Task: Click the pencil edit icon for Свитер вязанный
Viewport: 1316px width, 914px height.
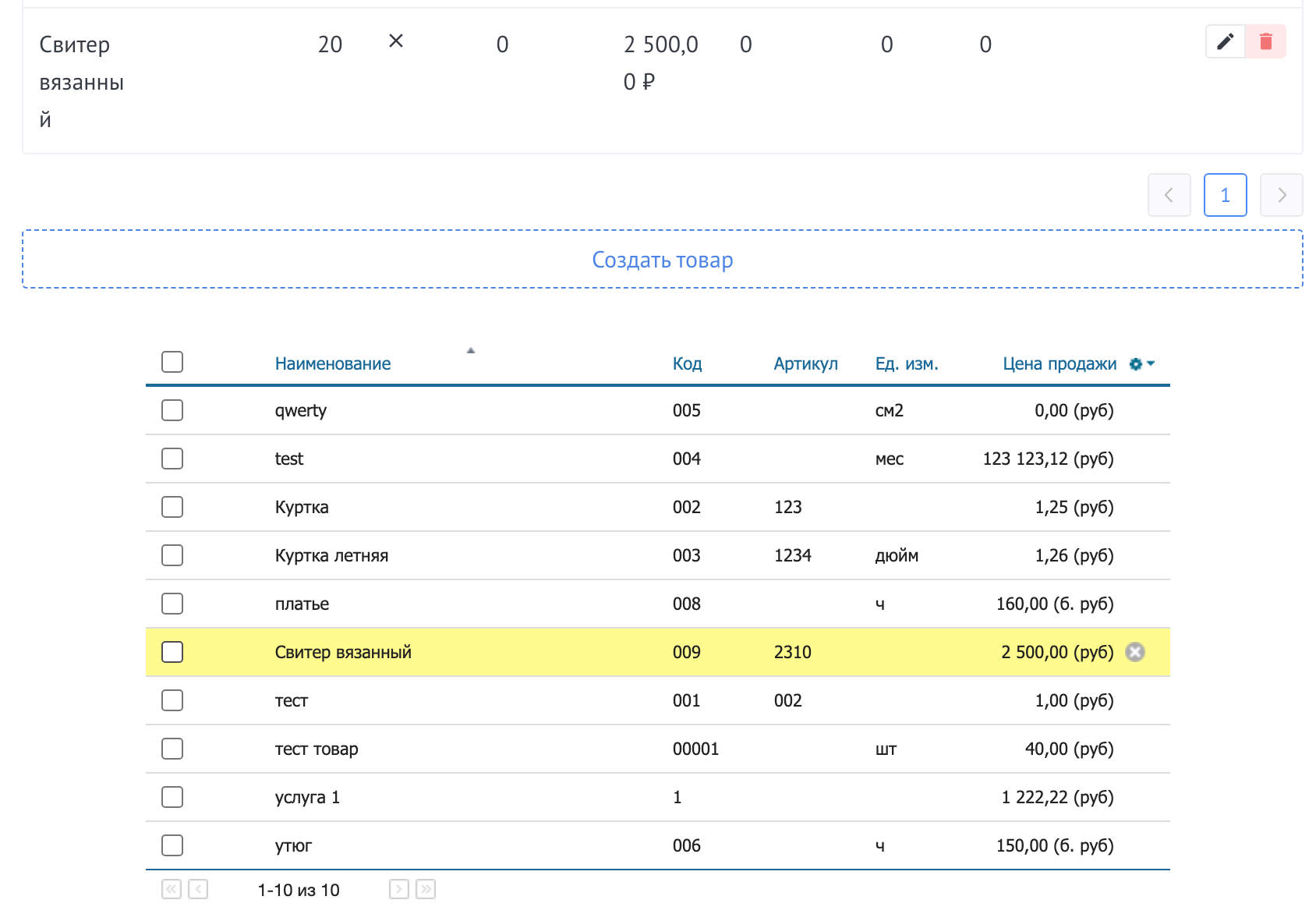Action: tap(1225, 41)
